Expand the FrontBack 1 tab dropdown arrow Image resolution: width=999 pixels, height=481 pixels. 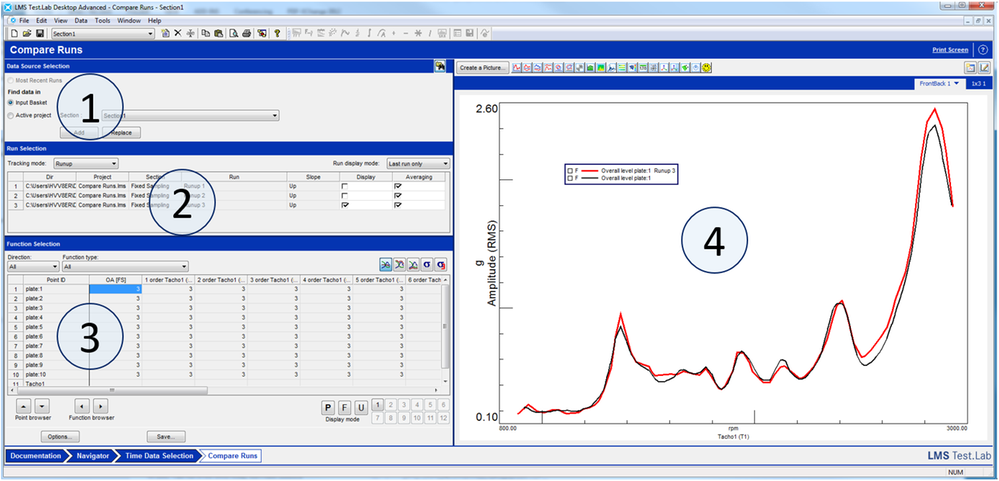[956, 83]
